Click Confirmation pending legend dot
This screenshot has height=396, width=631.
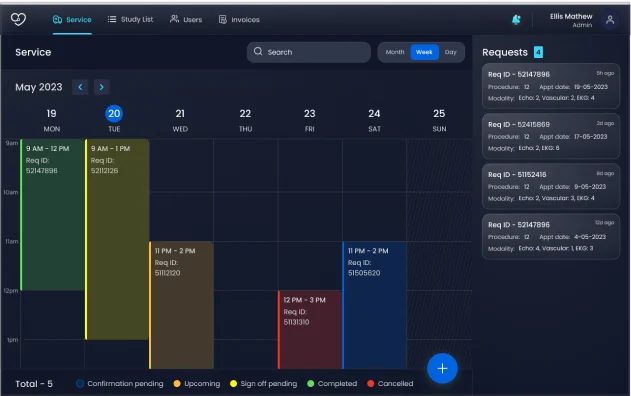pos(80,384)
